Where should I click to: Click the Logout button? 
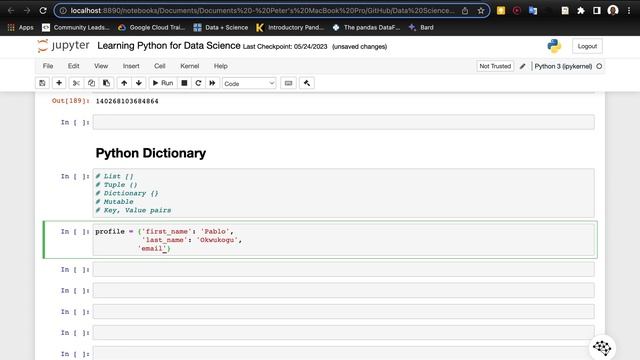(587, 46)
